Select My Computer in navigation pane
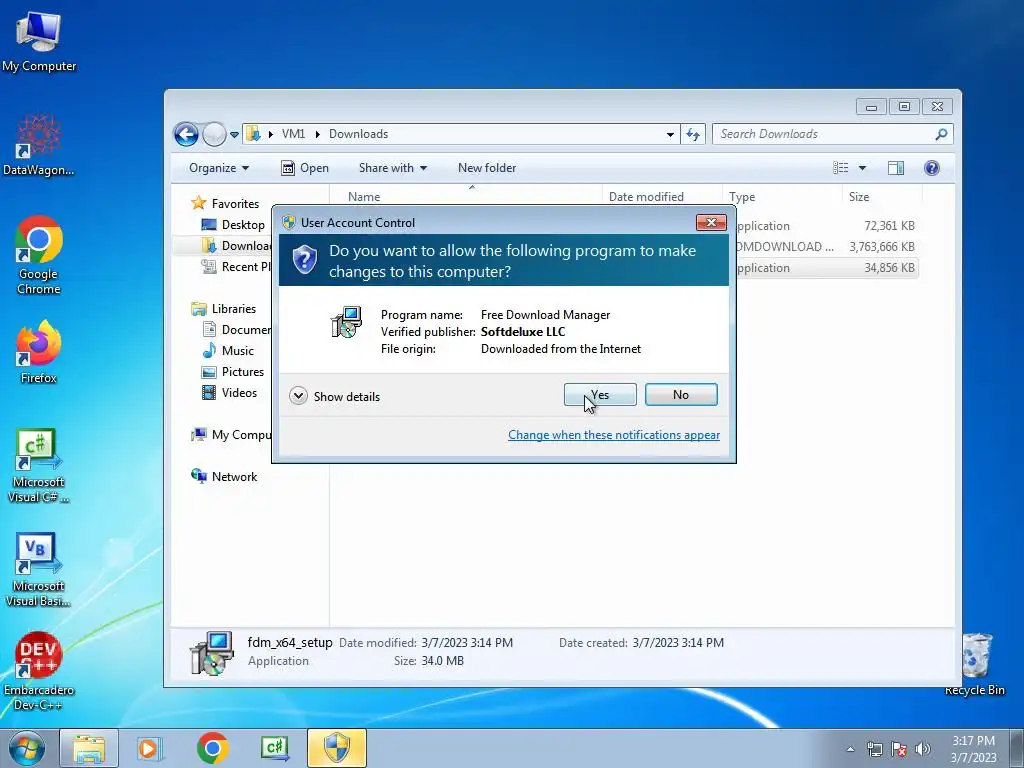The height and width of the screenshot is (768, 1024). point(231,435)
